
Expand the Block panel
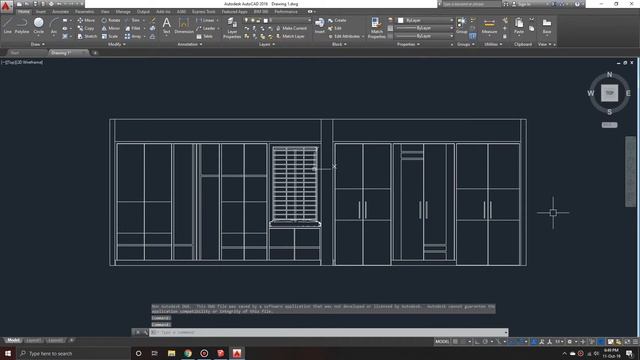click(339, 44)
